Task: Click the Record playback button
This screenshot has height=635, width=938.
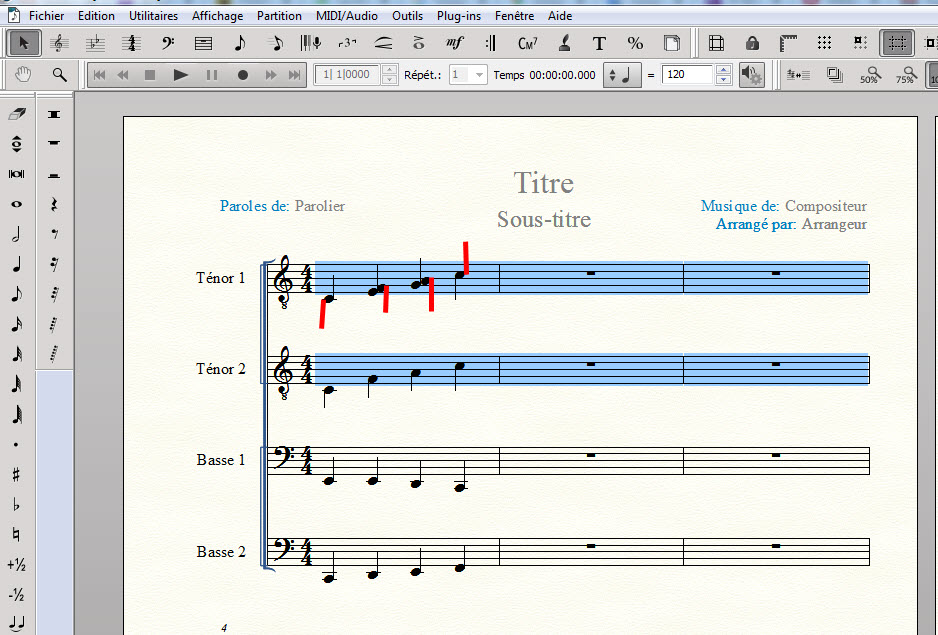Action: tap(242, 75)
